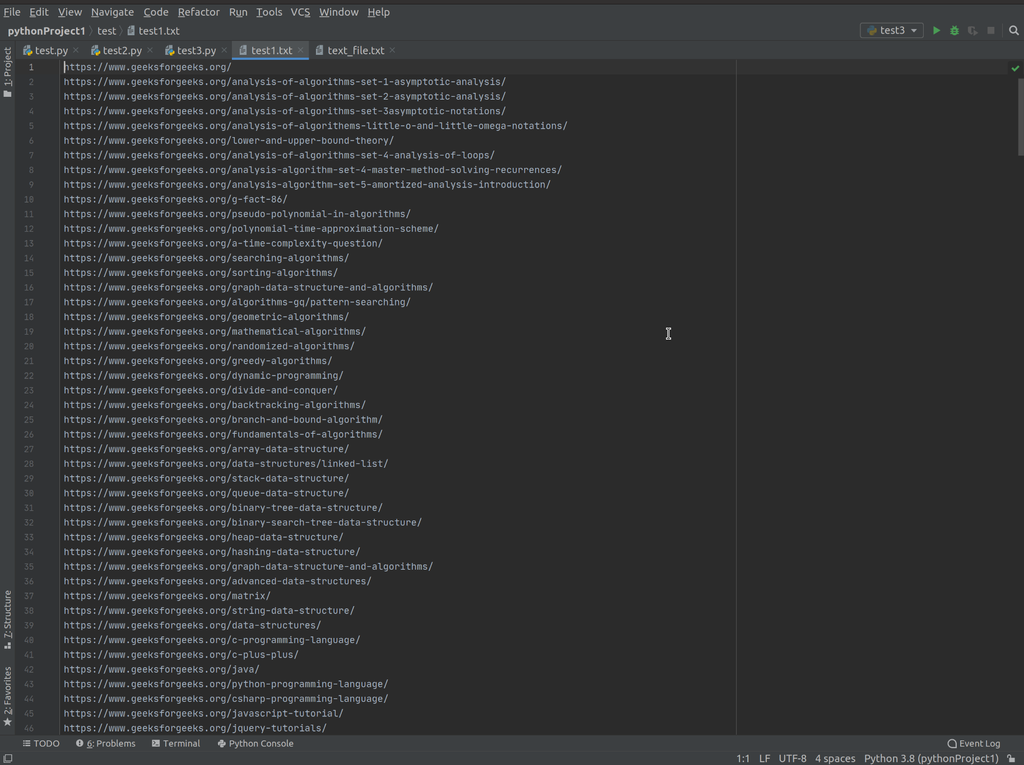1024x765 pixels.
Task: Click the sorting-algorithms URL line
Action: click(200, 272)
